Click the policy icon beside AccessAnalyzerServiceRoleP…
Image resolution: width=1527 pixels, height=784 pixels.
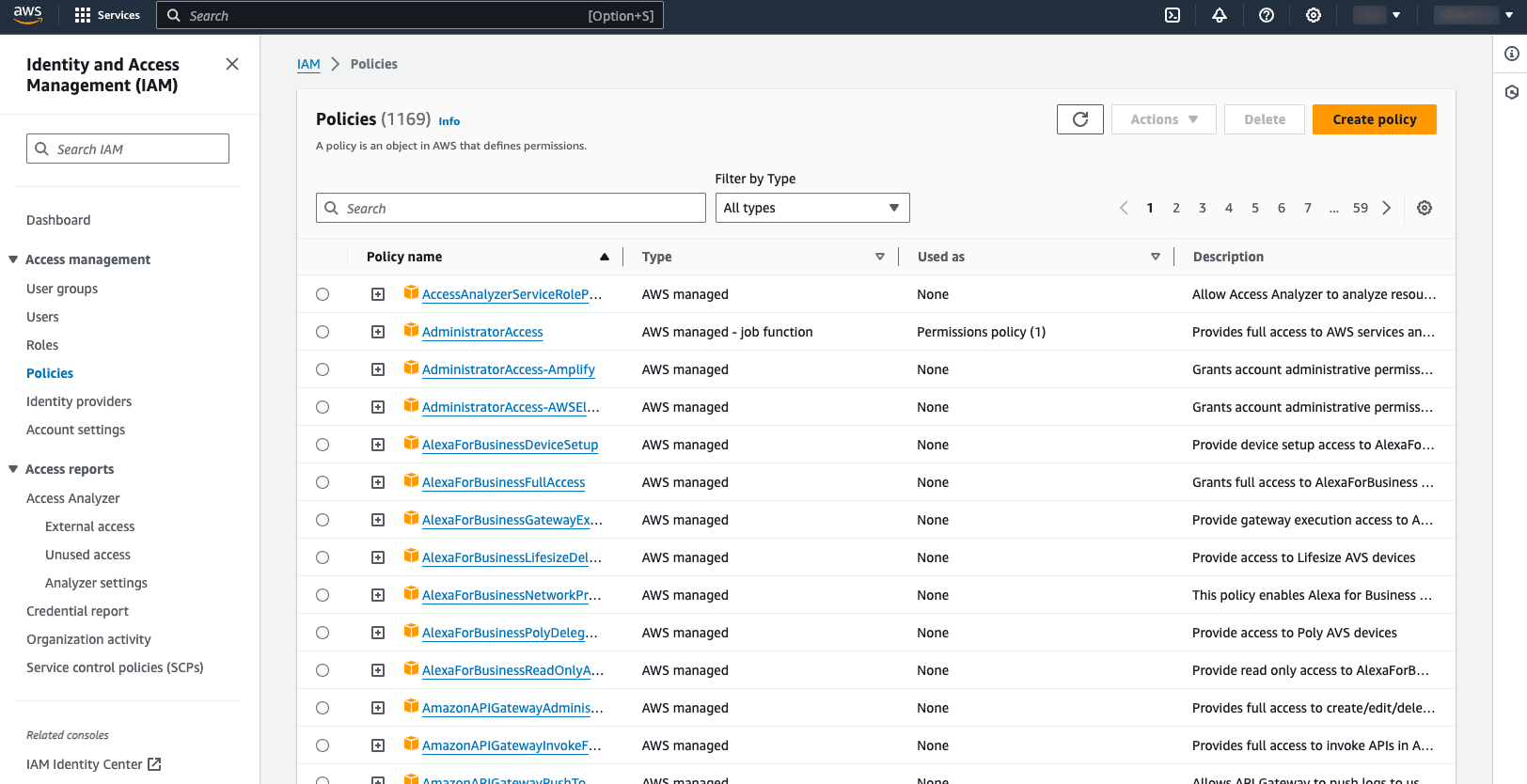411,292
